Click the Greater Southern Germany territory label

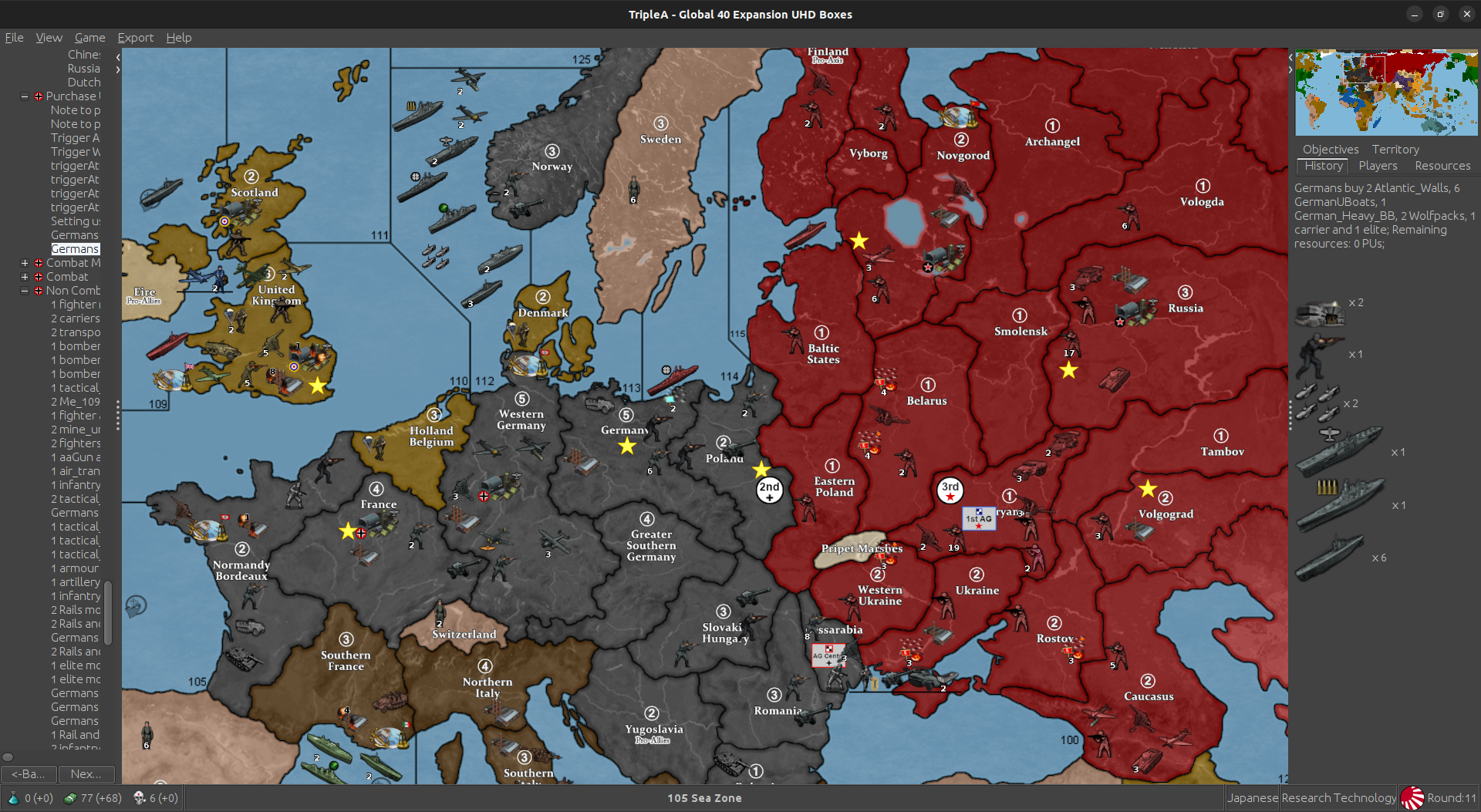651,545
